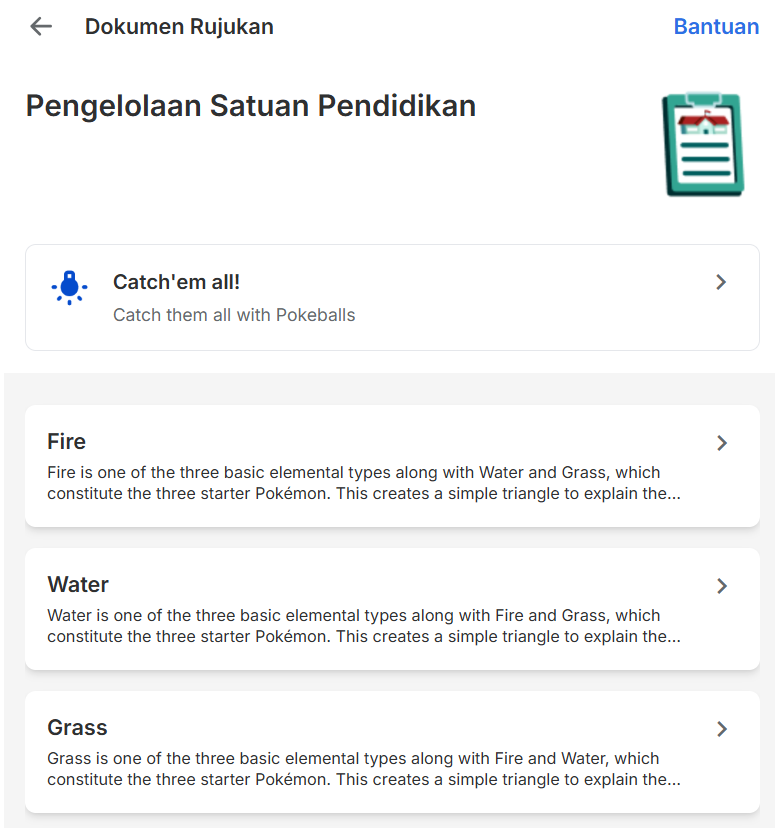The width and height of the screenshot is (775, 828).
Task: Click "Catch them all with Pokeballs" subtitle
Action: coord(234,315)
